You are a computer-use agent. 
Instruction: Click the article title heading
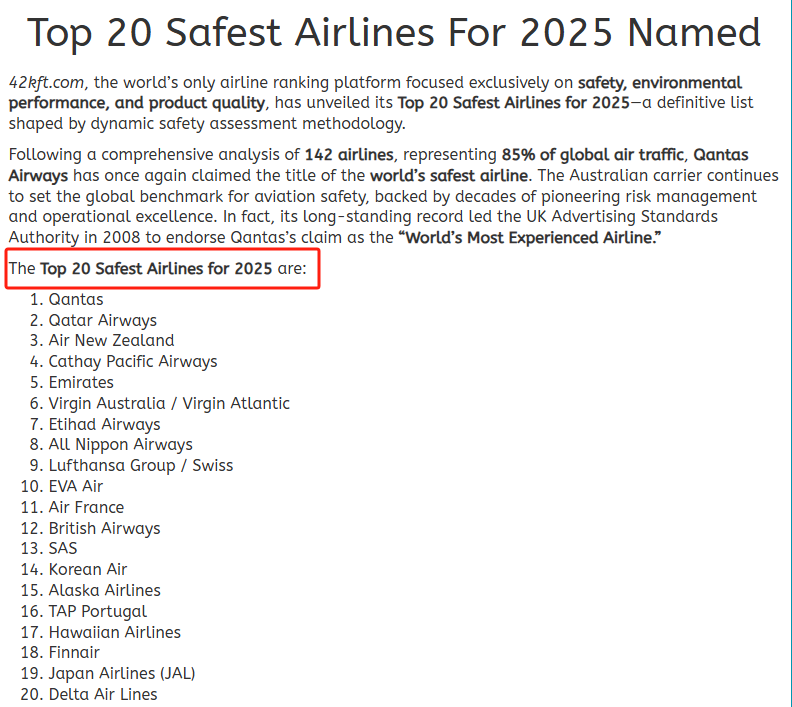(x=395, y=33)
